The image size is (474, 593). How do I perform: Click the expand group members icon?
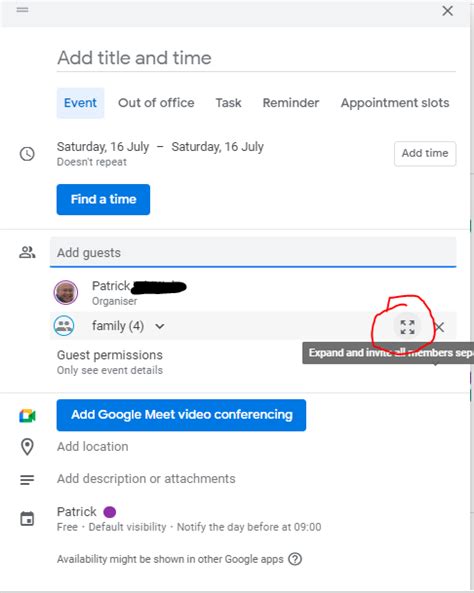[x=407, y=327]
